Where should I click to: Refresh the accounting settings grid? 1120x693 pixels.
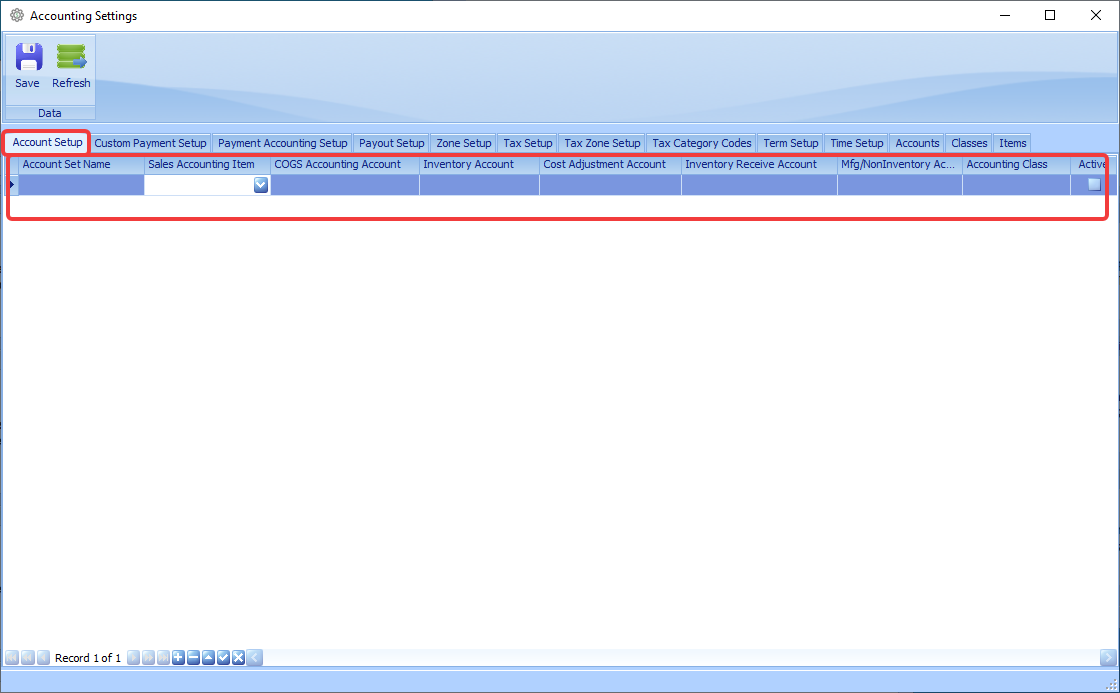tap(71, 66)
